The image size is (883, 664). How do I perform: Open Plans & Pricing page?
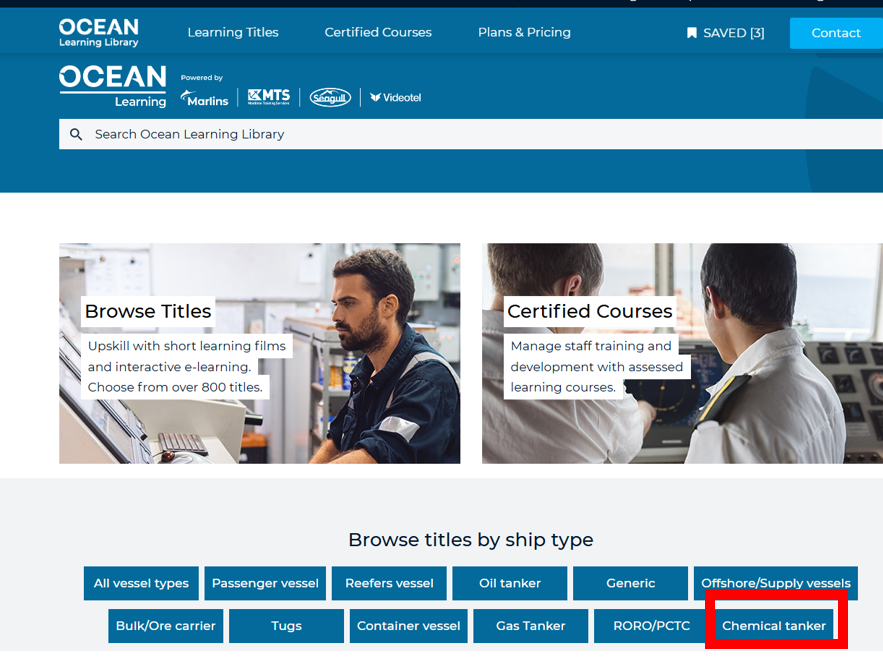523,31
